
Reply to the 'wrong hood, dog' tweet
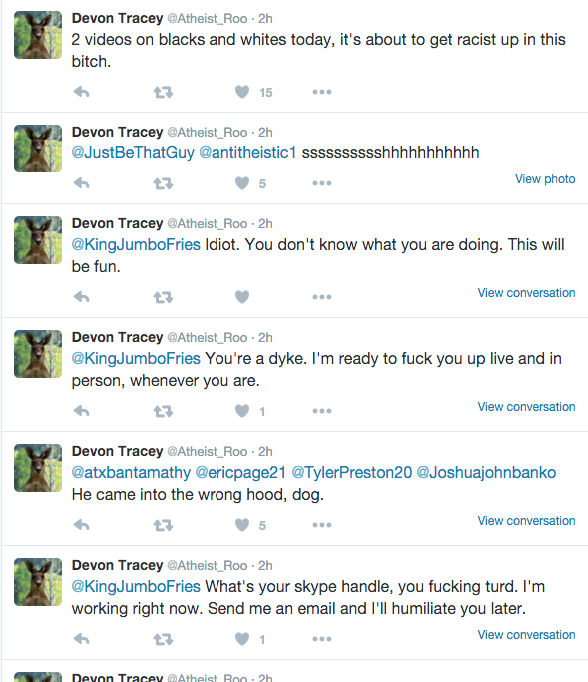81,525
